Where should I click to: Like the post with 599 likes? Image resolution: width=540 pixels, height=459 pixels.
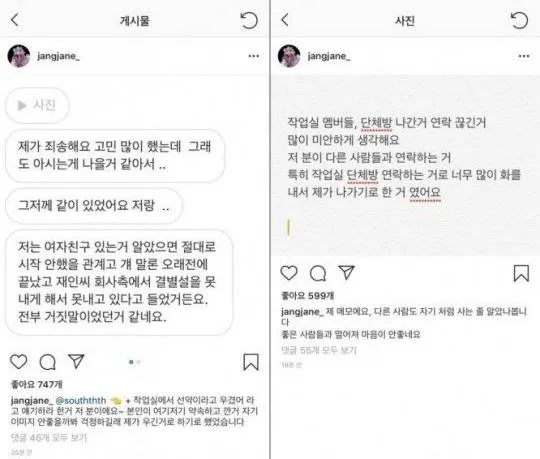289,273
